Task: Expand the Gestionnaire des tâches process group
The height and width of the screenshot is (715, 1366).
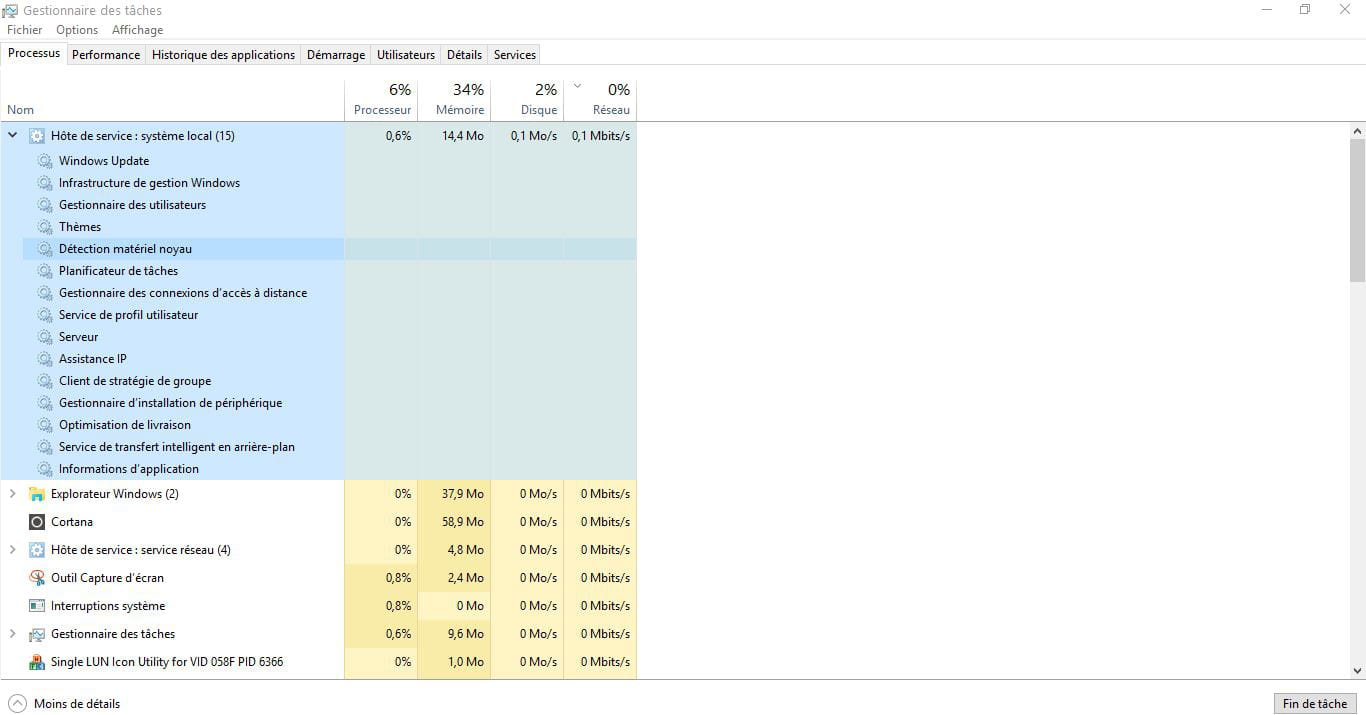Action: coord(12,634)
